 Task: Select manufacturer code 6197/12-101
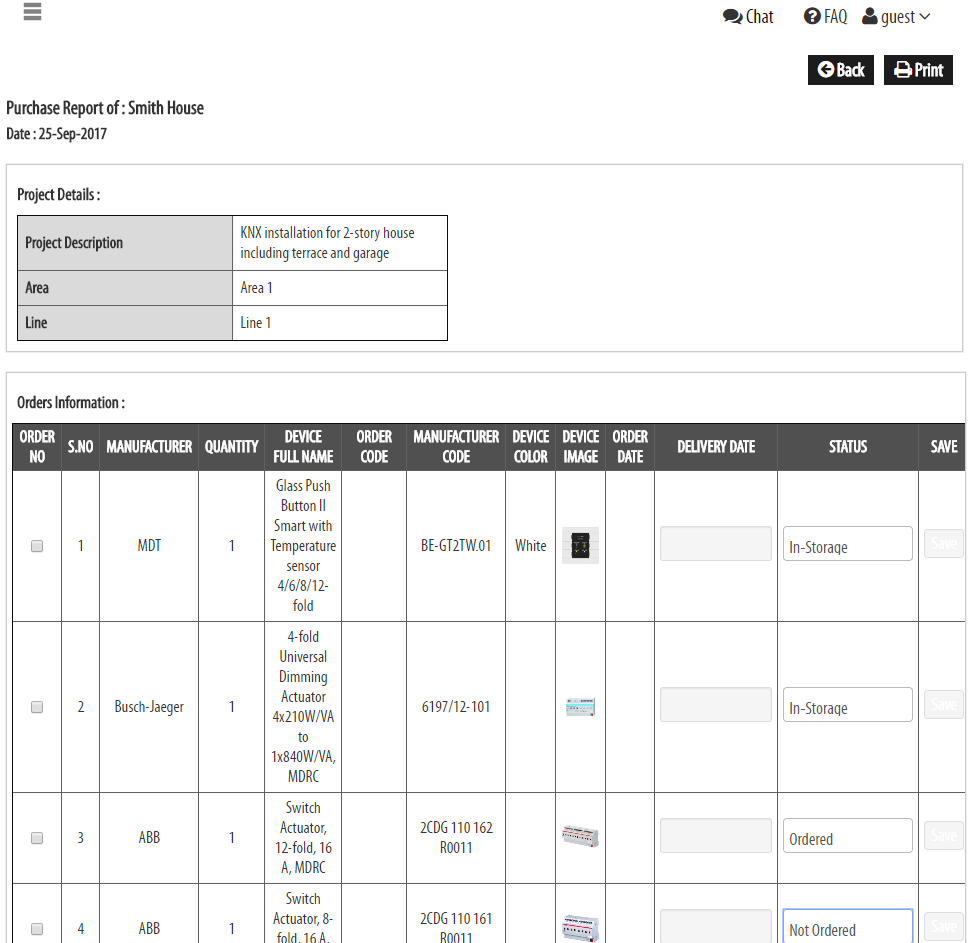click(x=456, y=707)
